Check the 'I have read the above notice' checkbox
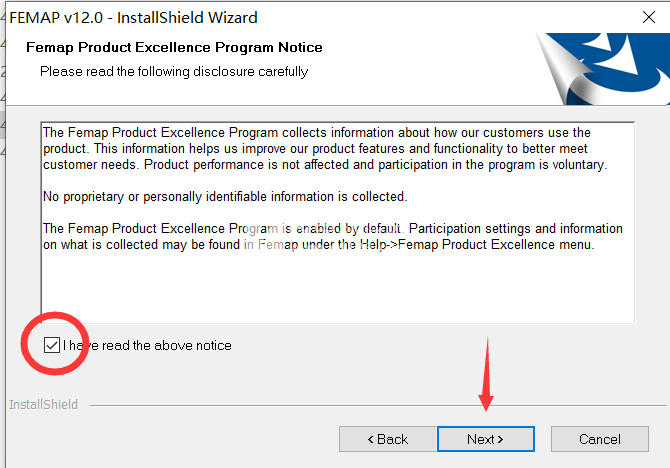Viewport: 670px width, 468px height. (x=52, y=345)
